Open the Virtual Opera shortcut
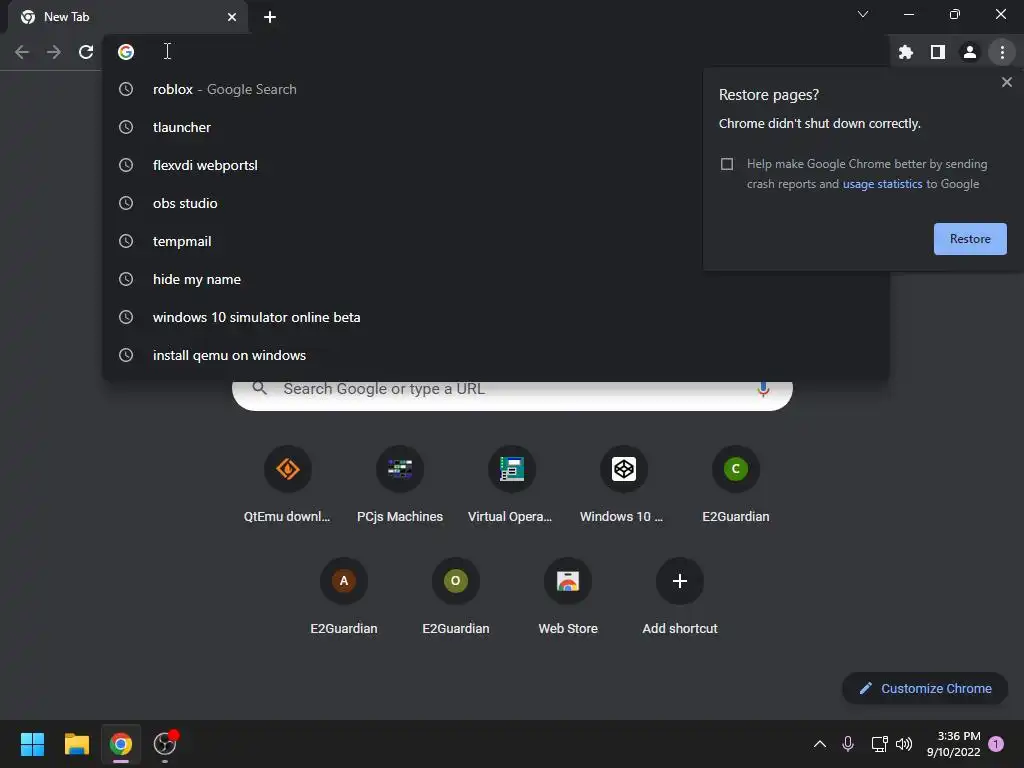 pyautogui.click(x=511, y=485)
